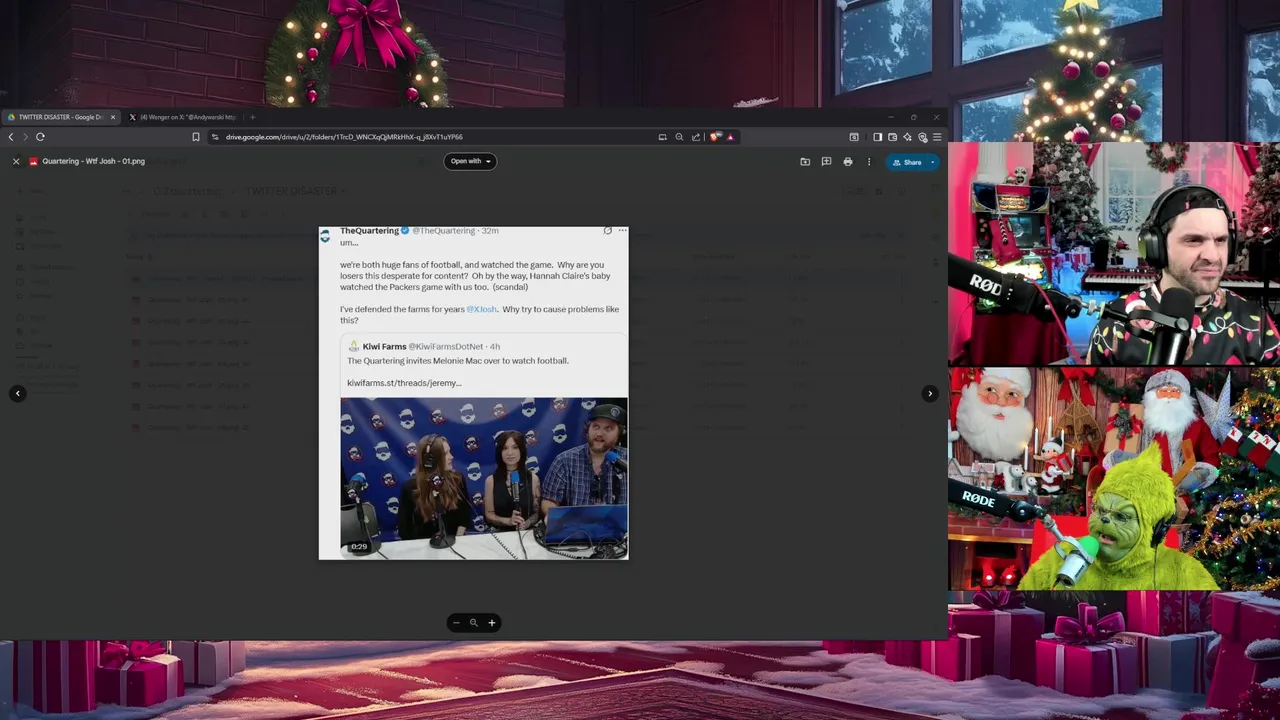Image resolution: width=1280 pixels, height=720 pixels.
Task: Click the Quartering - Wtf Josh - 01.png filename
Action: [x=93, y=161]
